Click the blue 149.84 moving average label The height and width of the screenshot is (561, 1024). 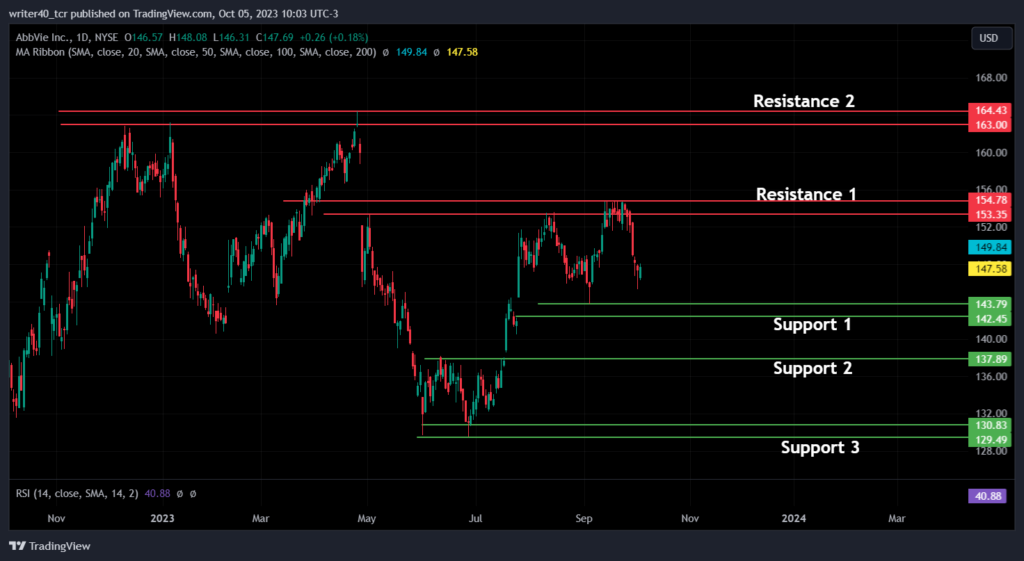tap(990, 247)
